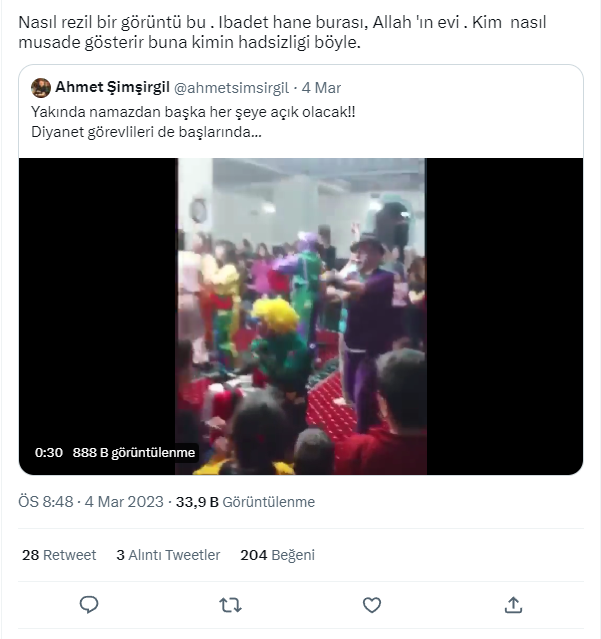Click the 888 B görüntülenme video label
Viewport: 601px width, 639px height.
(134, 452)
